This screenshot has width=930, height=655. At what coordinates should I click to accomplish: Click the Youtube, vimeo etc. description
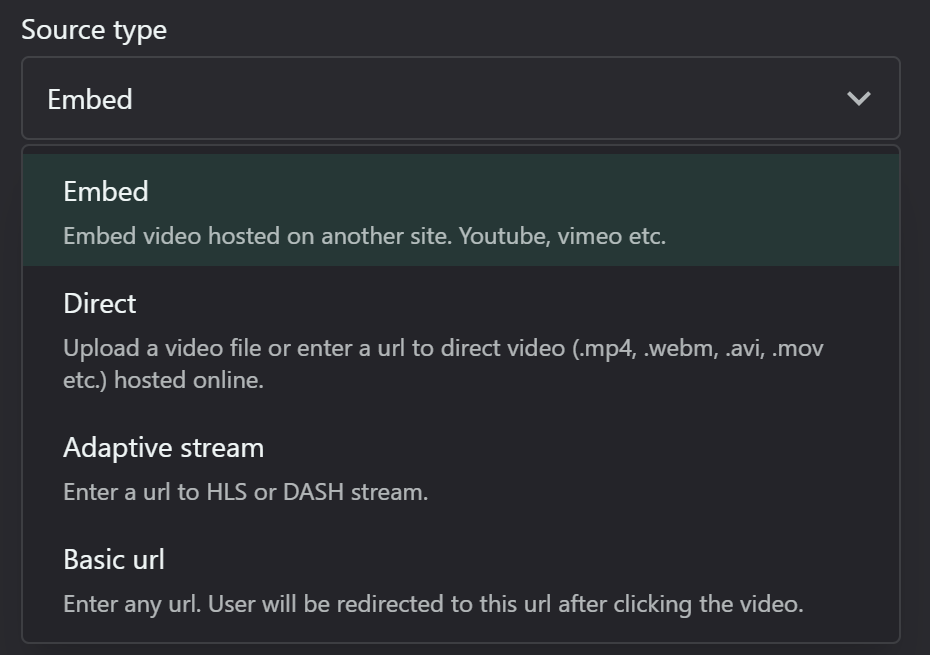562,236
